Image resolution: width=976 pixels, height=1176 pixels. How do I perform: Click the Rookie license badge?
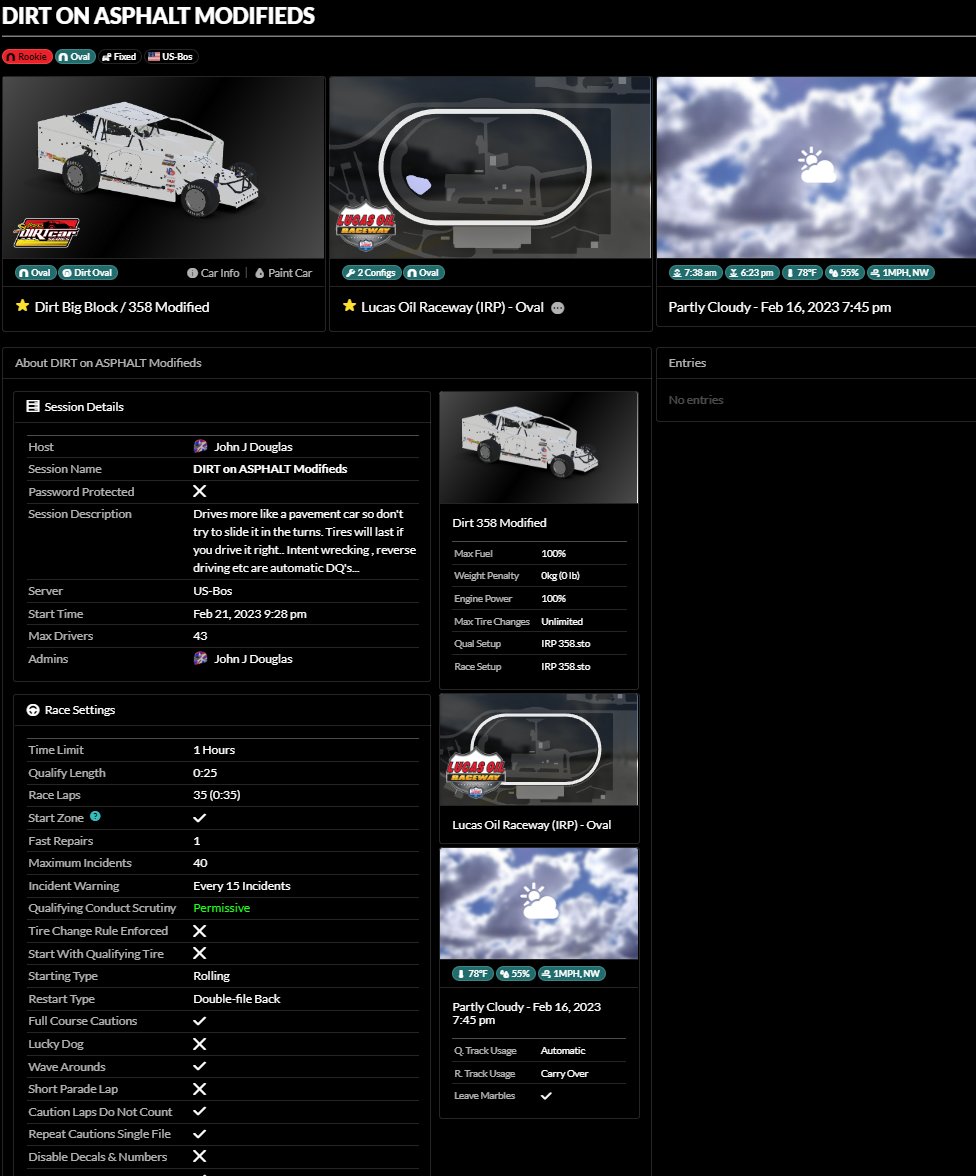click(27, 57)
